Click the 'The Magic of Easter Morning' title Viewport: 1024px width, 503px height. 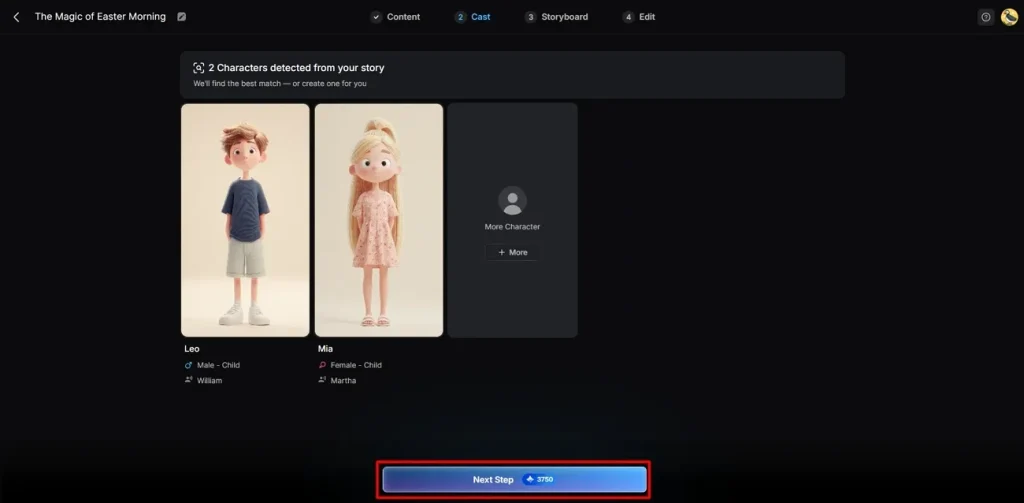(101, 17)
